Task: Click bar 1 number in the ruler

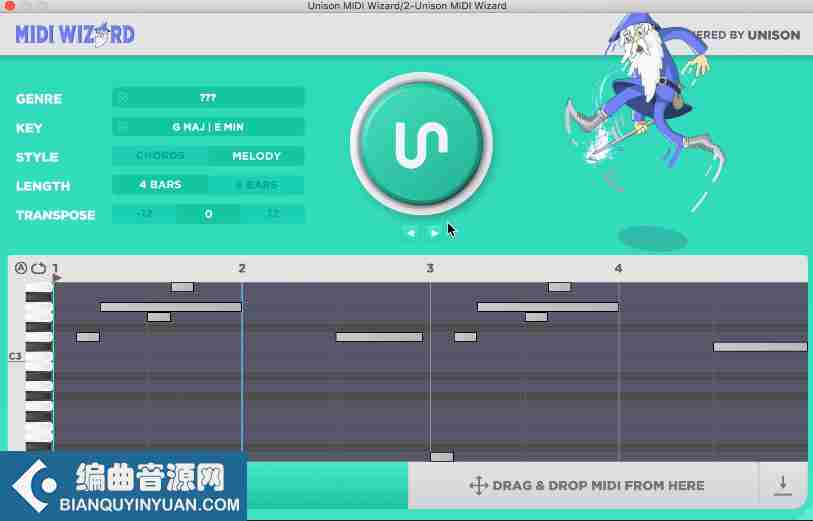Action: 55,268
